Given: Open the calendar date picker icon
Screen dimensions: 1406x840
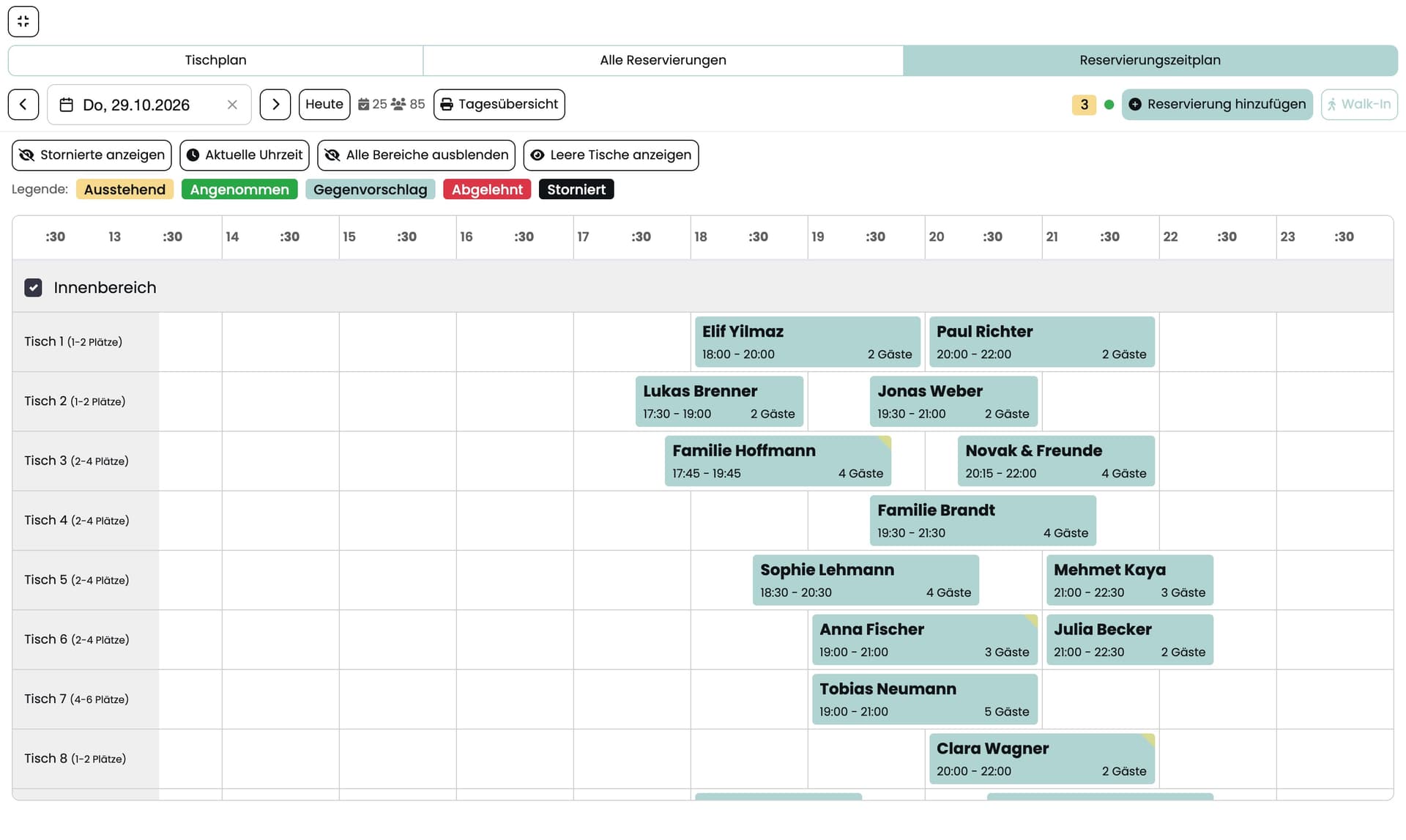Looking at the screenshot, I should click(66, 105).
